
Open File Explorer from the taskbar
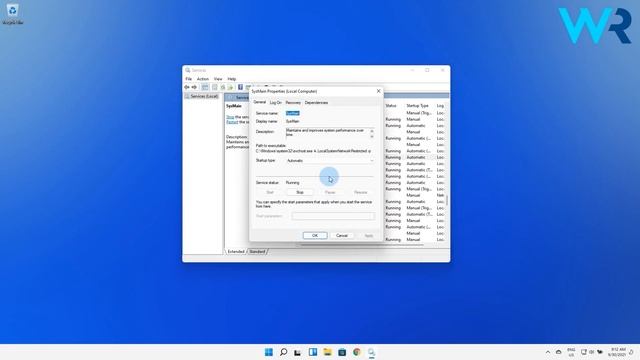tap(327, 352)
